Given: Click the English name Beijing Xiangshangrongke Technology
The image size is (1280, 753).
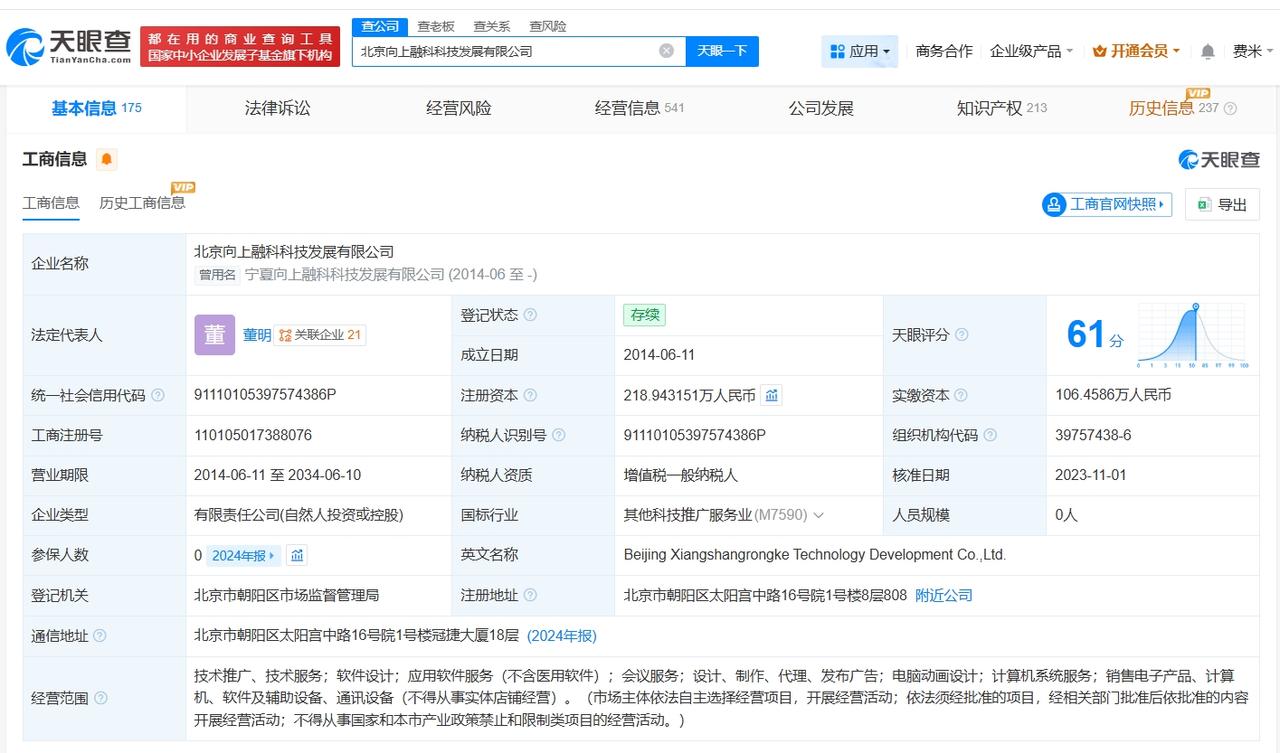Looking at the screenshot, I should 815,555.
